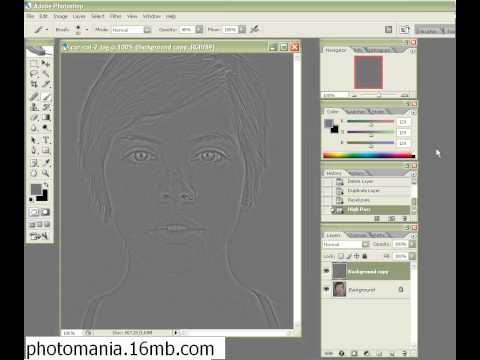Open the Flow slider arrow
480x360 pixels.
coord(242,29)
